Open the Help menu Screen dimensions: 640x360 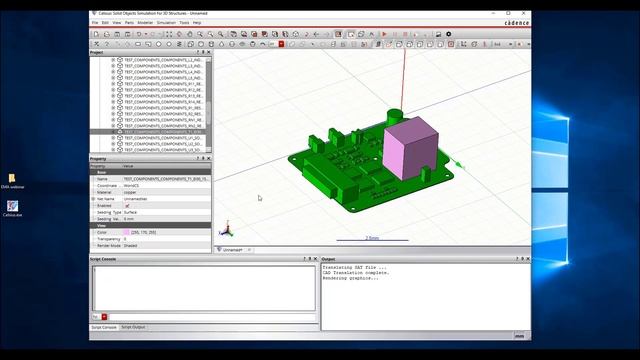(197, 23)
